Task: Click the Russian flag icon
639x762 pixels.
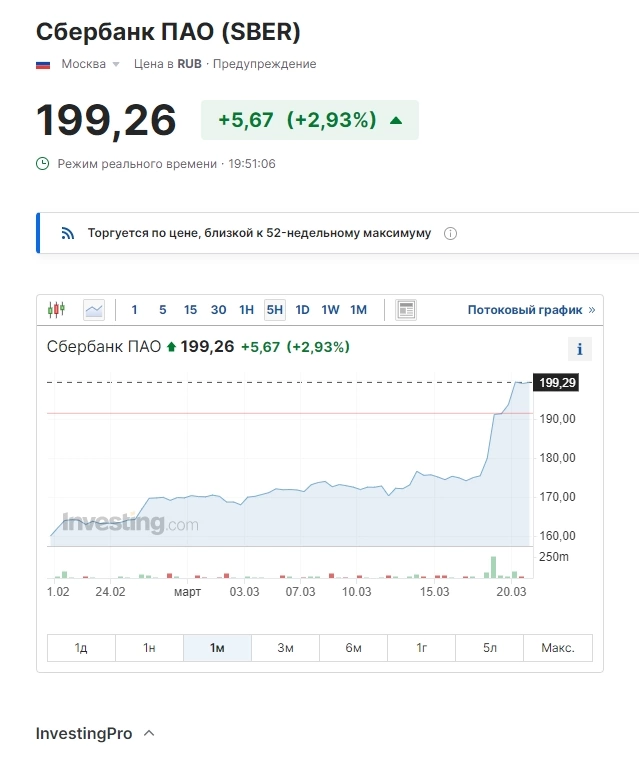Action: [43, 64]
